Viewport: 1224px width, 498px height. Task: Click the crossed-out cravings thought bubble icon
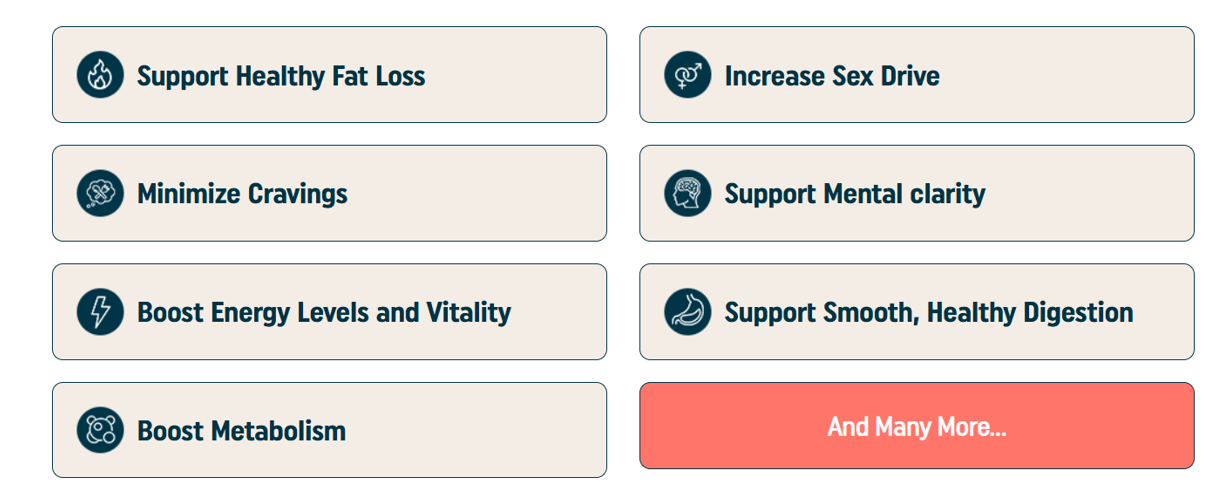click(100, 193)
